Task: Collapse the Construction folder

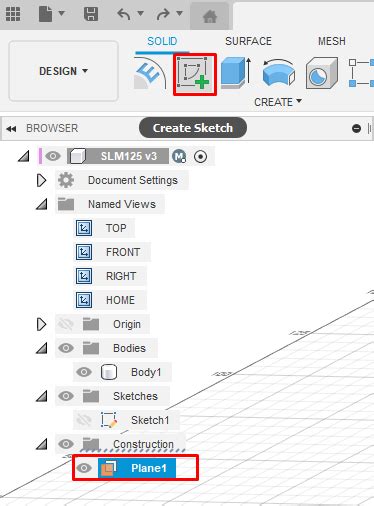Action: tap(42, 444)
